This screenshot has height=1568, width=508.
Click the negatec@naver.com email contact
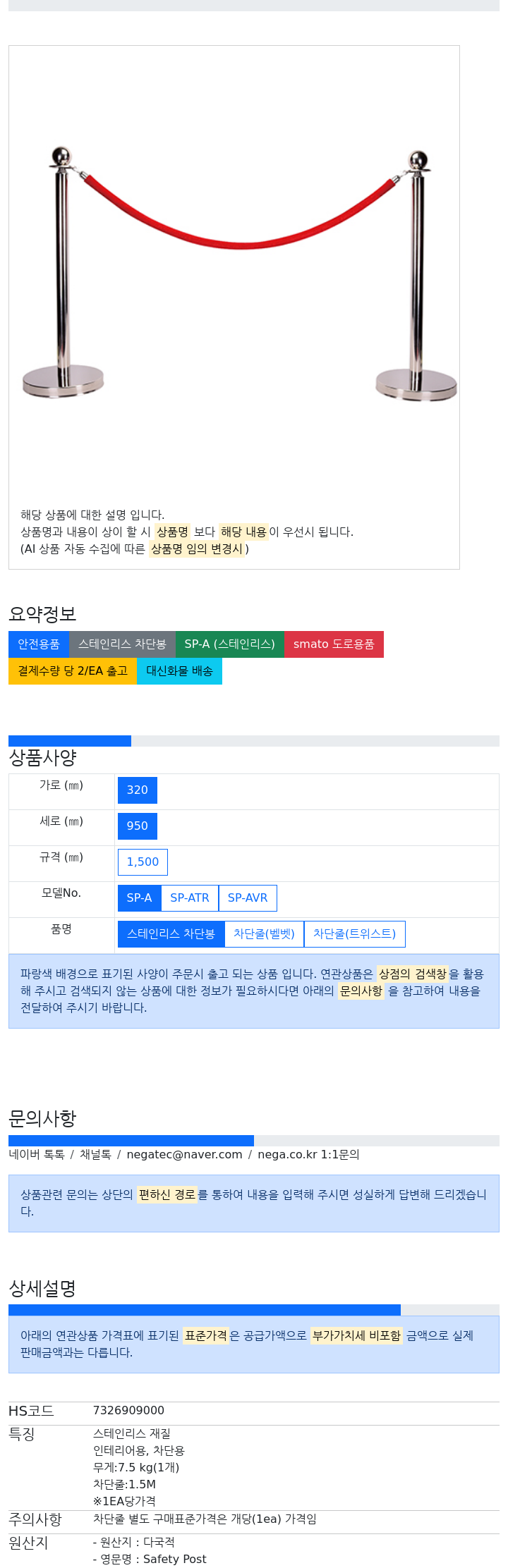pyautogui.click(x=185, y=1155)
